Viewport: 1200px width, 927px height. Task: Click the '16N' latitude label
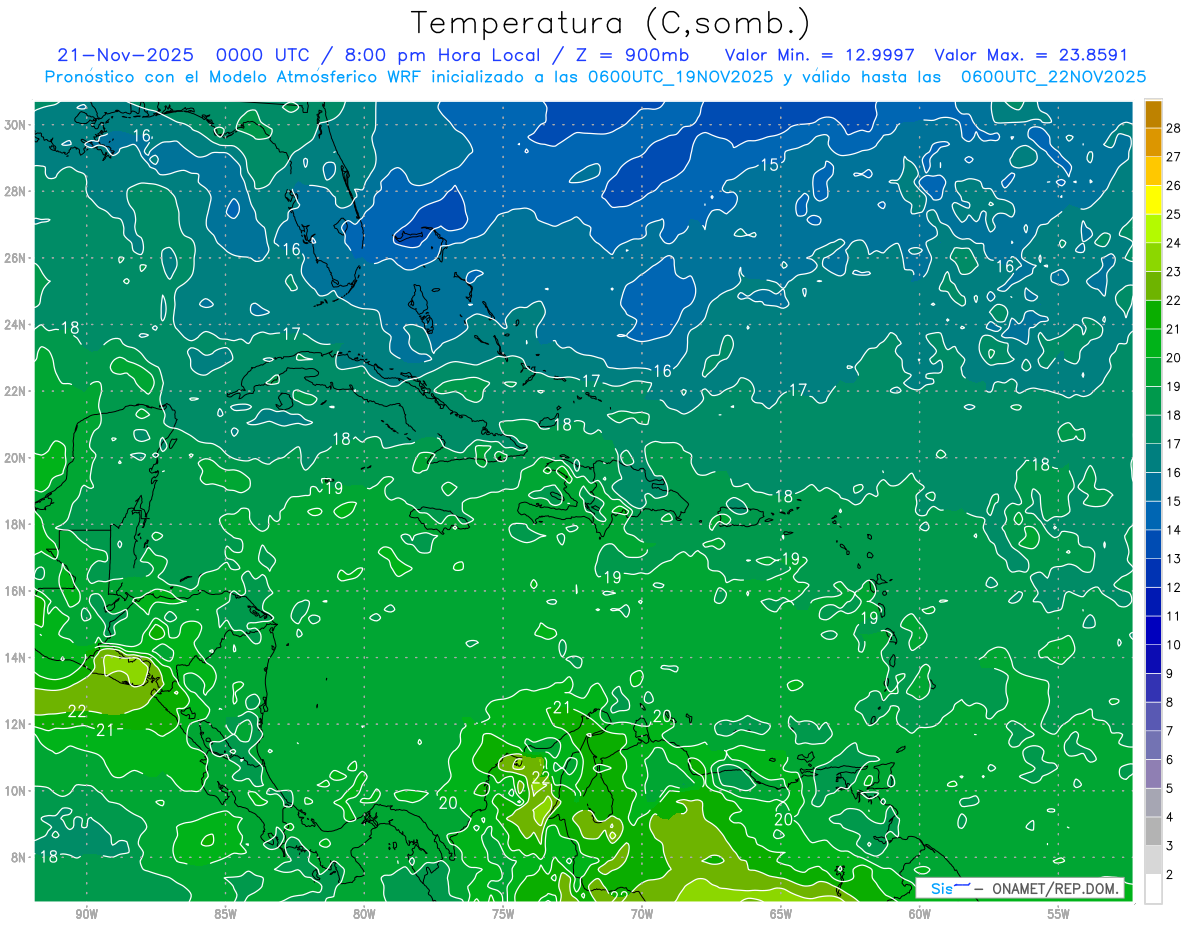(x=17, y=591)
